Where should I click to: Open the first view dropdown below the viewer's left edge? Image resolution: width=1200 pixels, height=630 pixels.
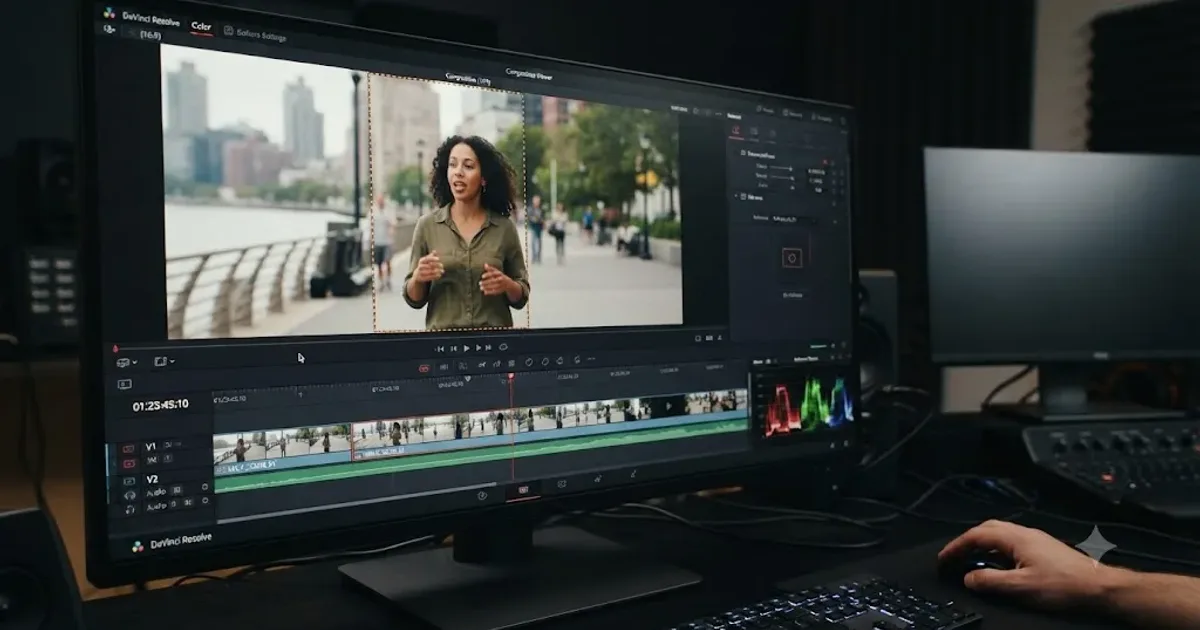pos(127,362)
